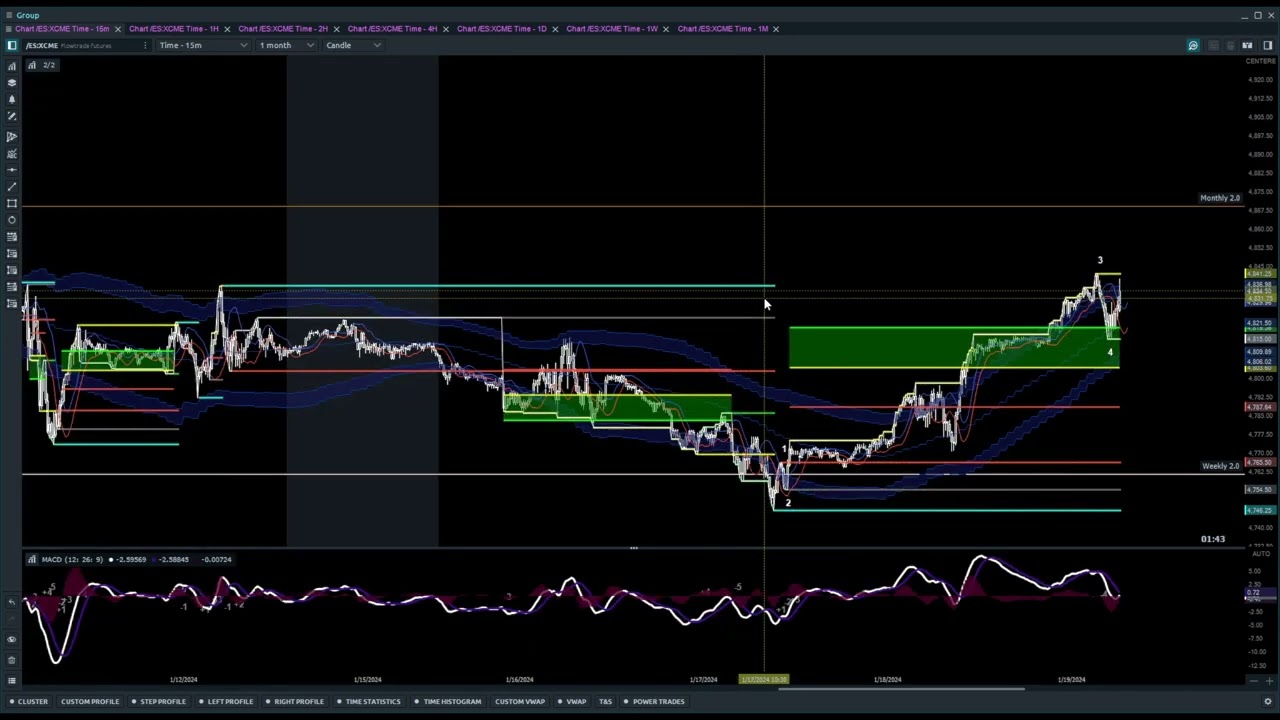Click the 2/2 indicators count badge

pos(42,65)
